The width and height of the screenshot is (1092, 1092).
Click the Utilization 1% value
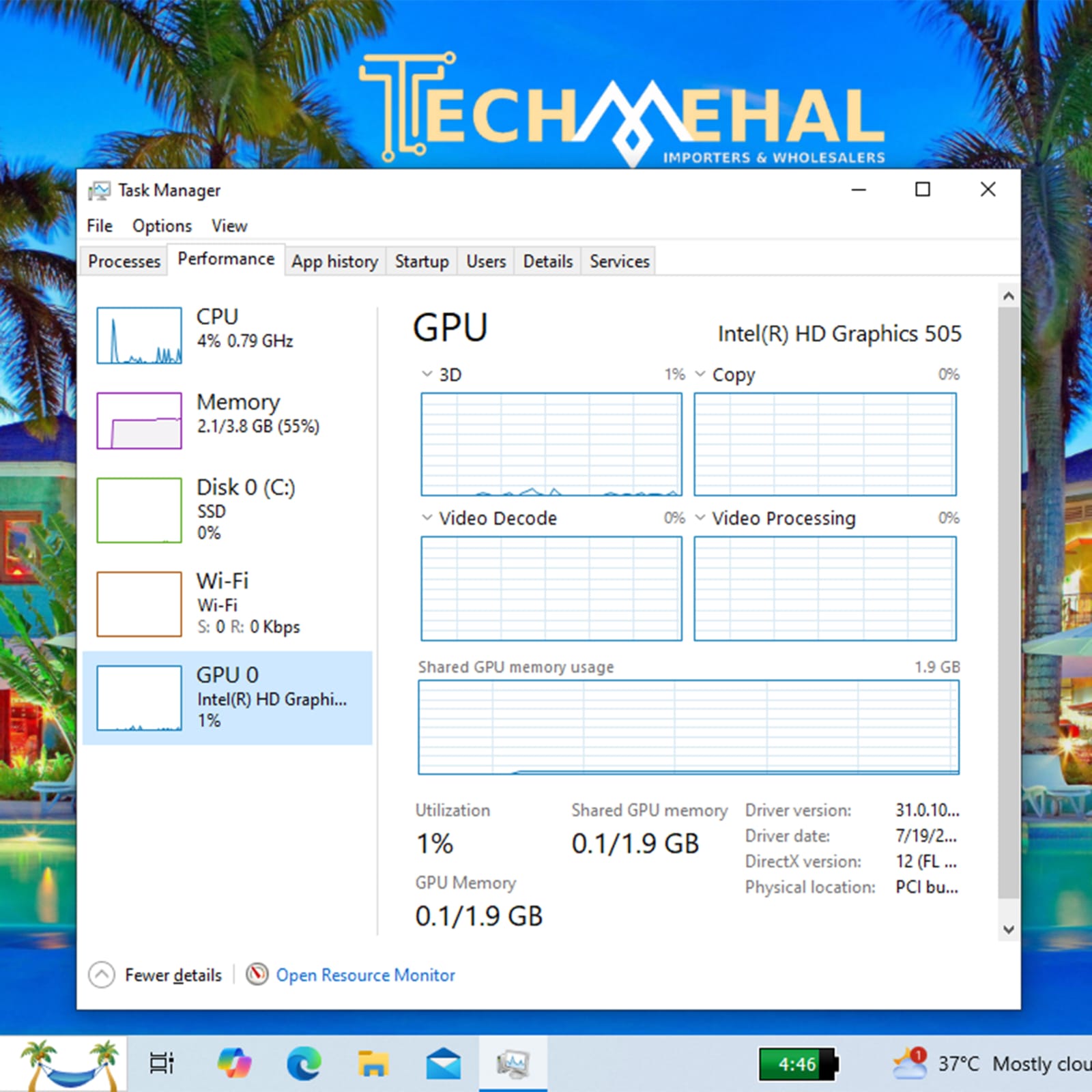point(435,844)
